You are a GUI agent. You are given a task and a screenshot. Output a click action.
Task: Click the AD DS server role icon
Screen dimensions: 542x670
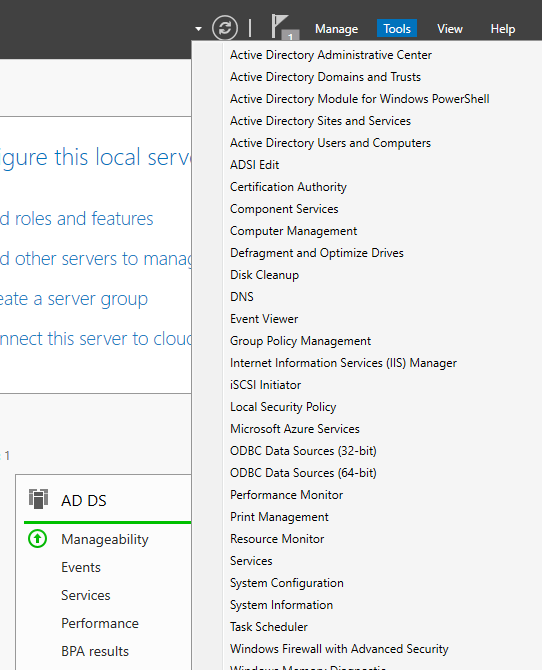pyautogui.click(x=38, y=499)
